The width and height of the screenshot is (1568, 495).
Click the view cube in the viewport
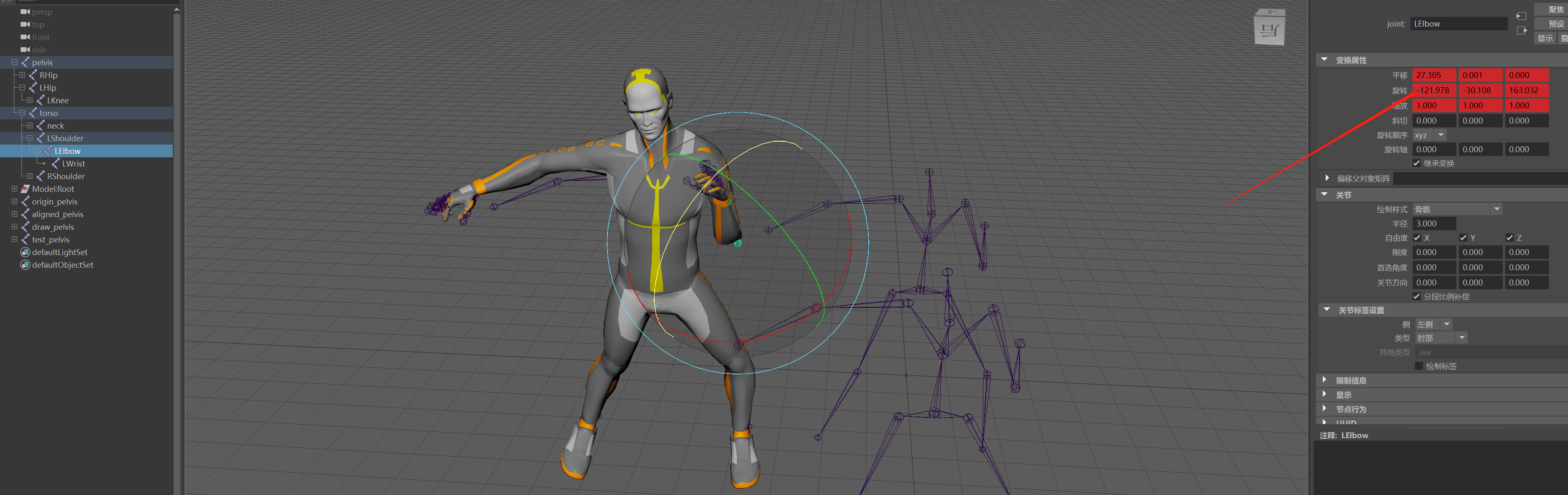(1269, 28)
